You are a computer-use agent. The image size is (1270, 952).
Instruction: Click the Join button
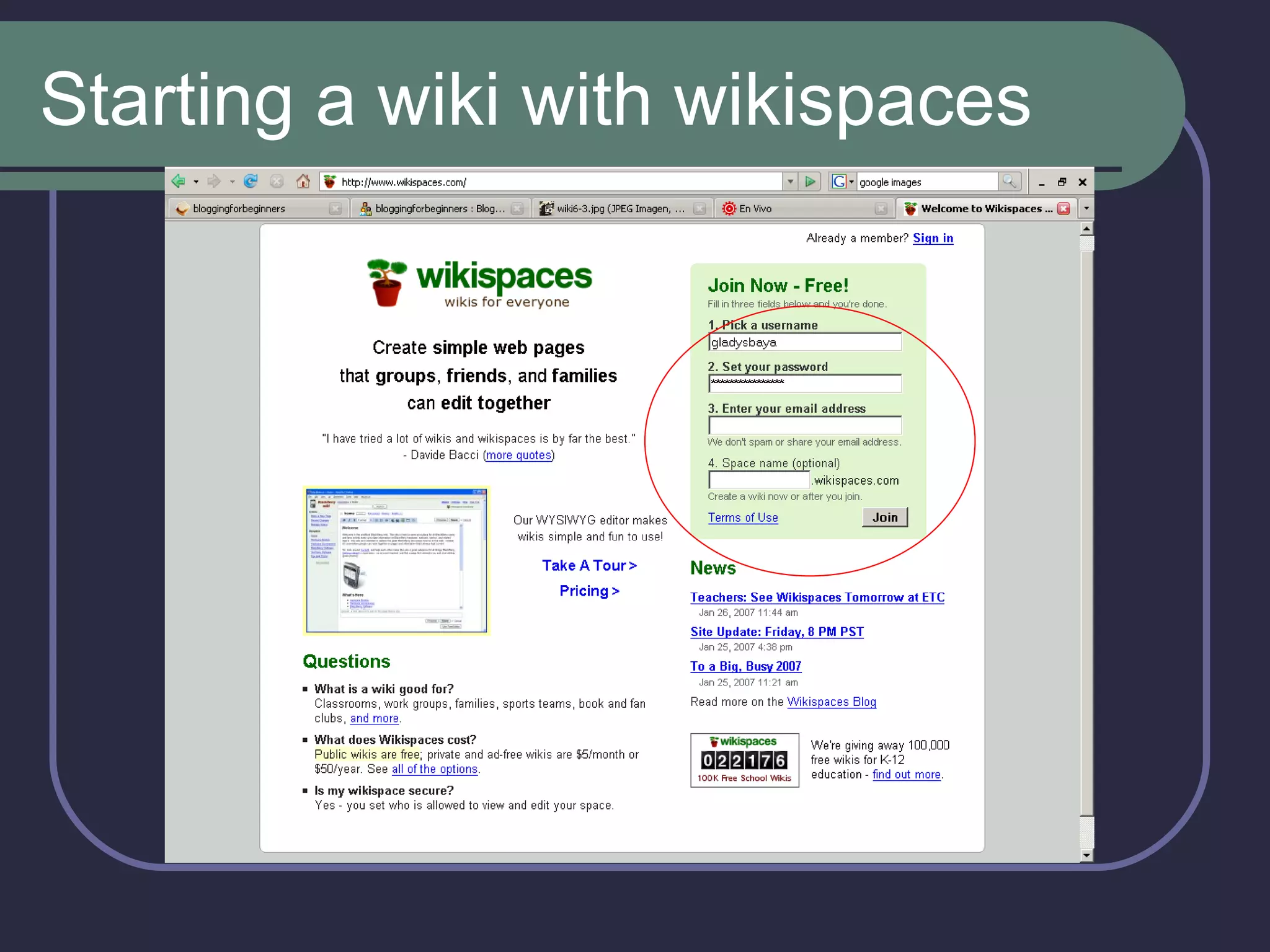click(884, 518)
